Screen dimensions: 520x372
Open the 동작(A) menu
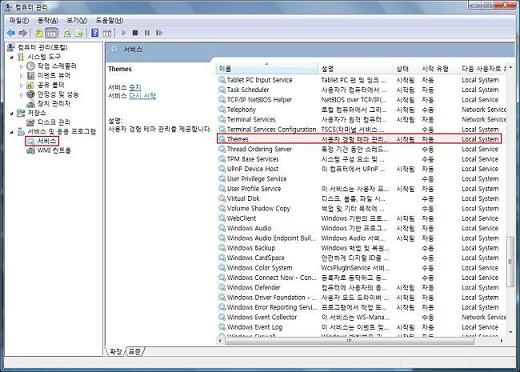(48, 20)
